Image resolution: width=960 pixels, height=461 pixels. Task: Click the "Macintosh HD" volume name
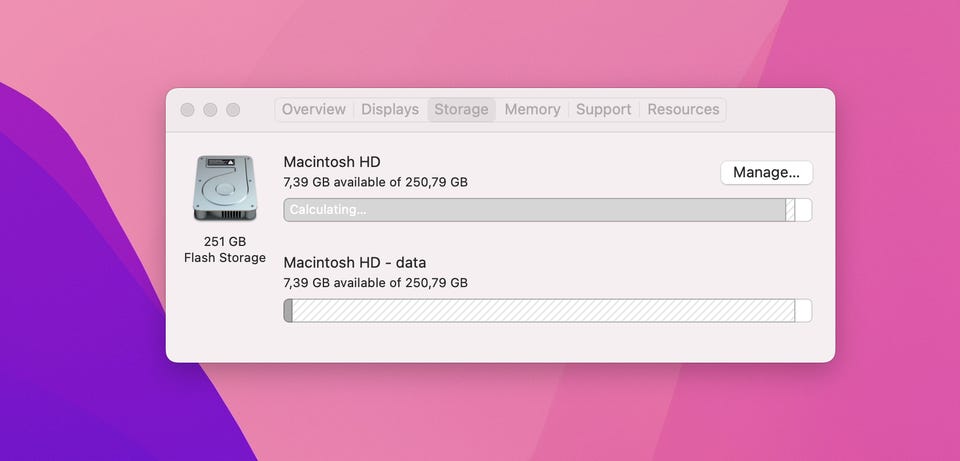coord(332,162)
